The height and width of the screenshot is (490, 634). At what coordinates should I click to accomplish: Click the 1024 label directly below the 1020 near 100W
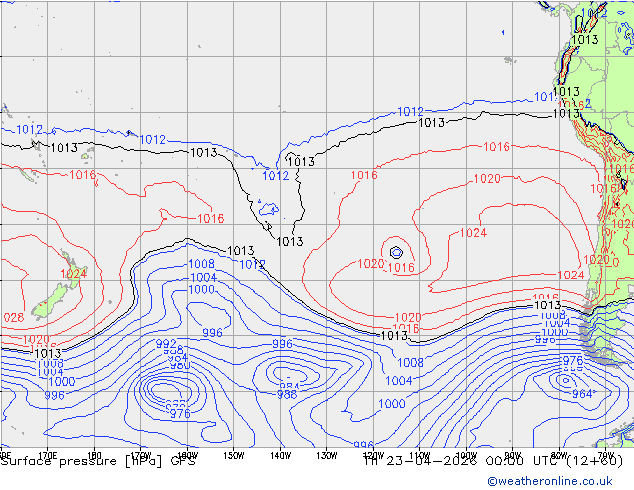tap(473, 232)
